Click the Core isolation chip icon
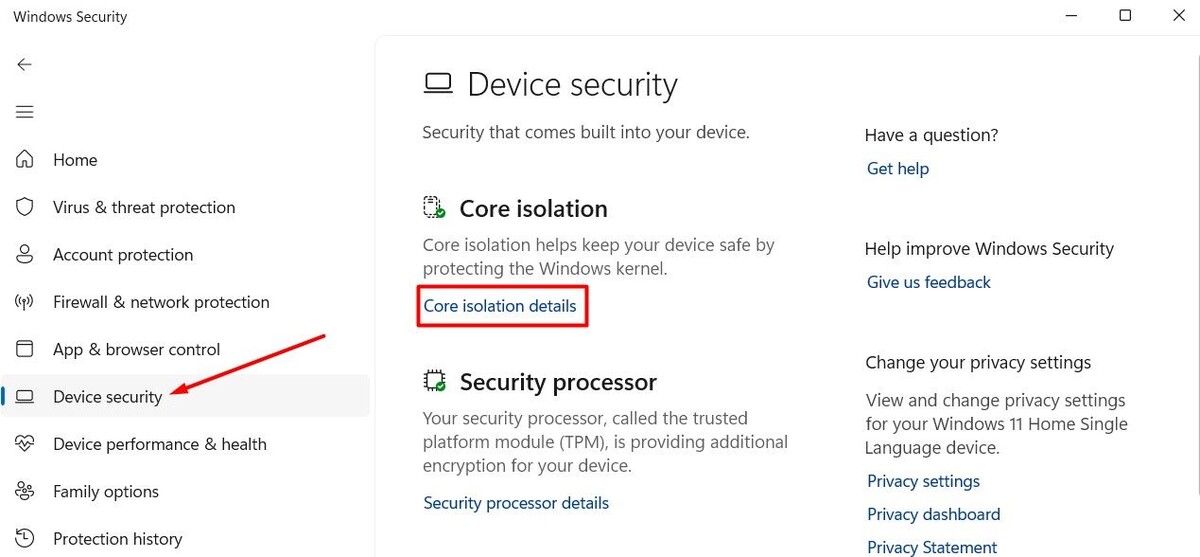Screen dimensions: 1200x557 pos(434,208)
